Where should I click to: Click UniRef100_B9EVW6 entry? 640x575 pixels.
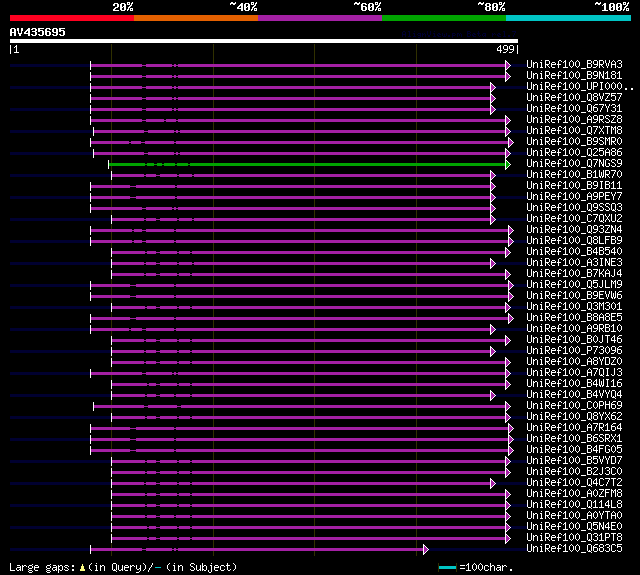click(574, 296)
